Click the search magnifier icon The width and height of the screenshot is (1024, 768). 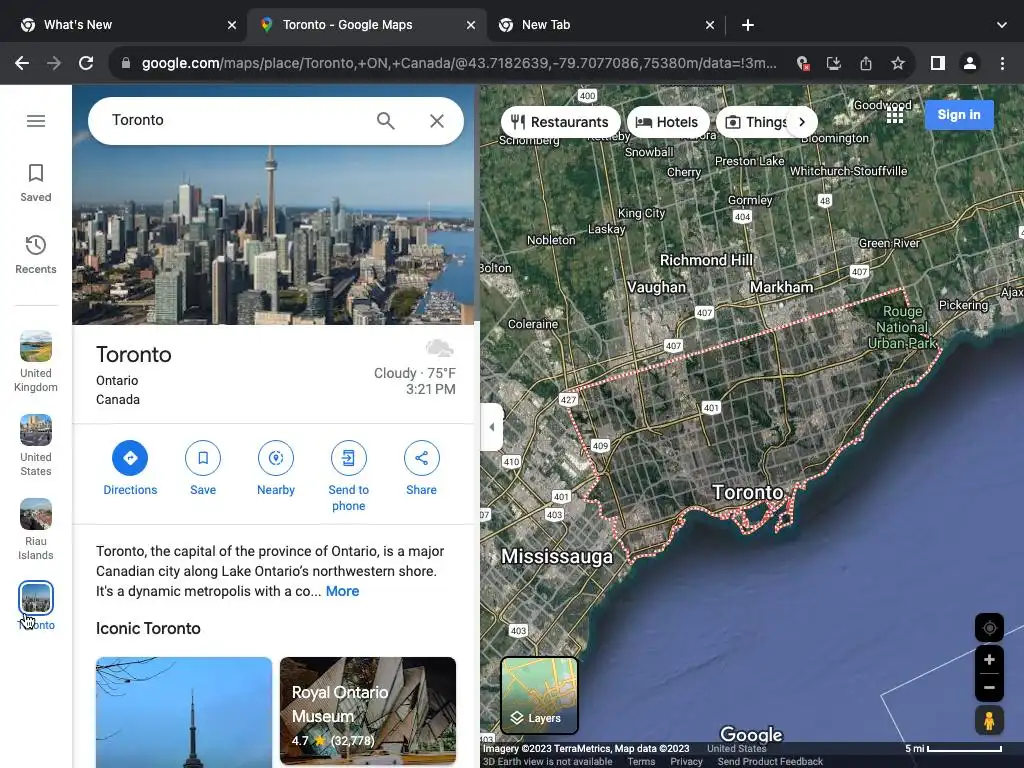coord(385,121)
